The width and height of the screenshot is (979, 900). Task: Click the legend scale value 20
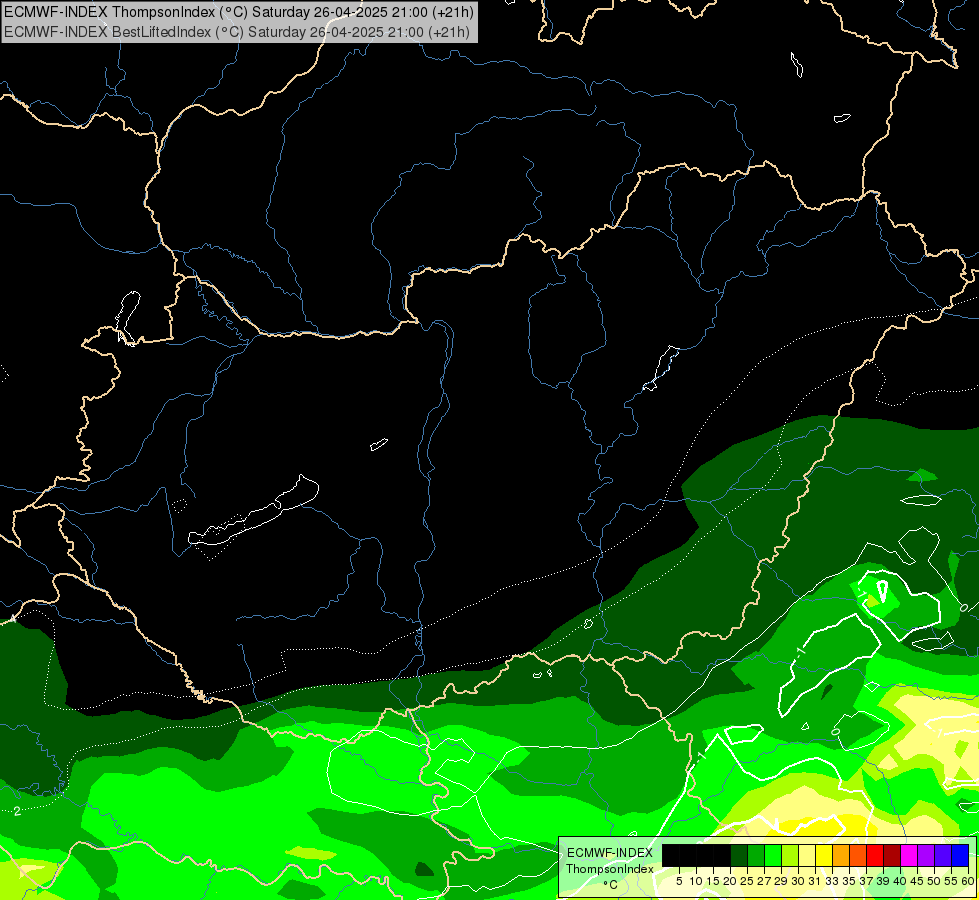730,881
